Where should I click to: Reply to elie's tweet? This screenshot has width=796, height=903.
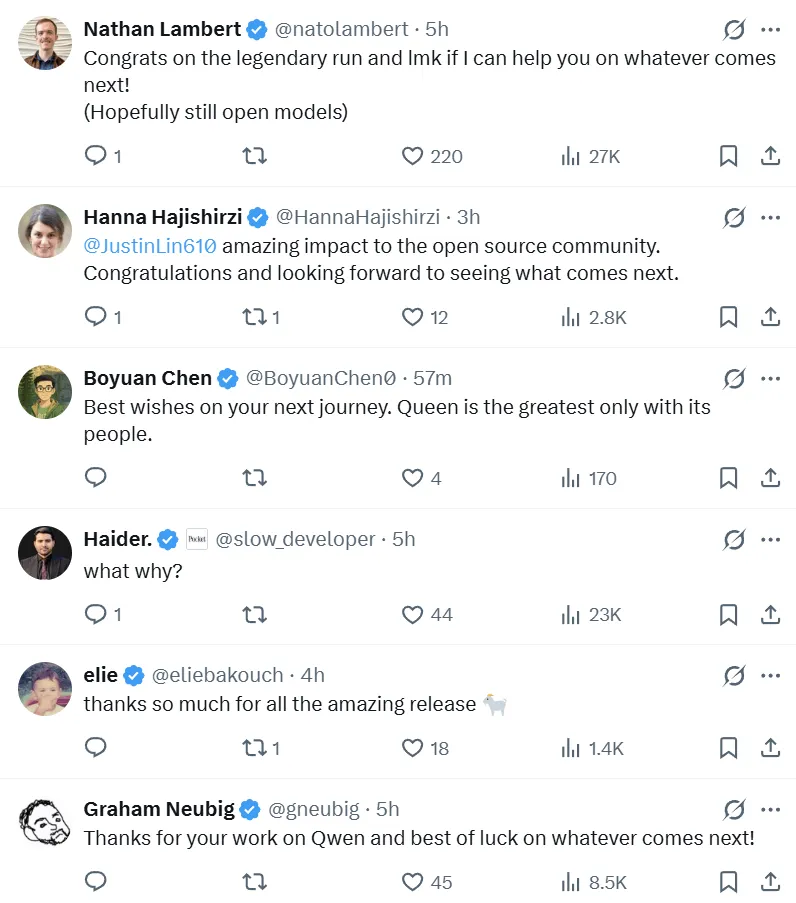pyautogui.click(x=96, y=747)
